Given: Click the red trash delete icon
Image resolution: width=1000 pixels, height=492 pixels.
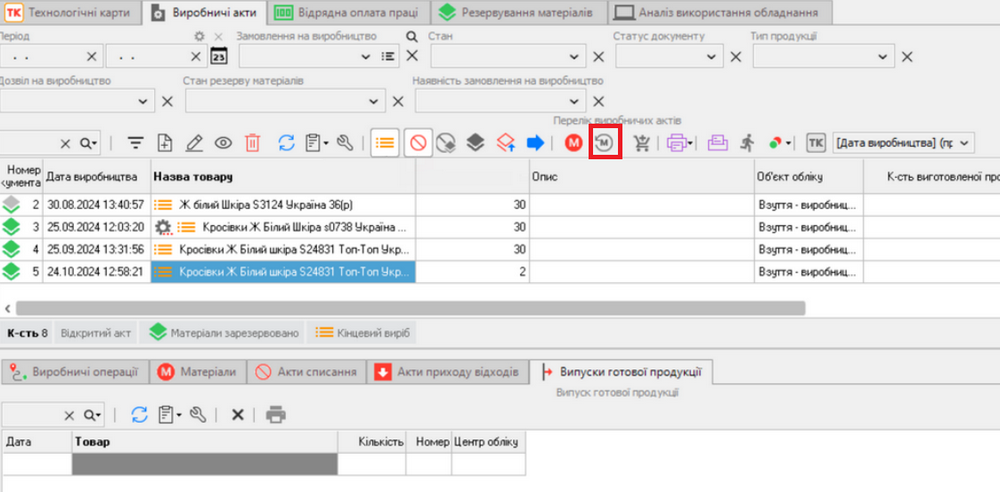Looking at the screenshot, I should 253,143.
